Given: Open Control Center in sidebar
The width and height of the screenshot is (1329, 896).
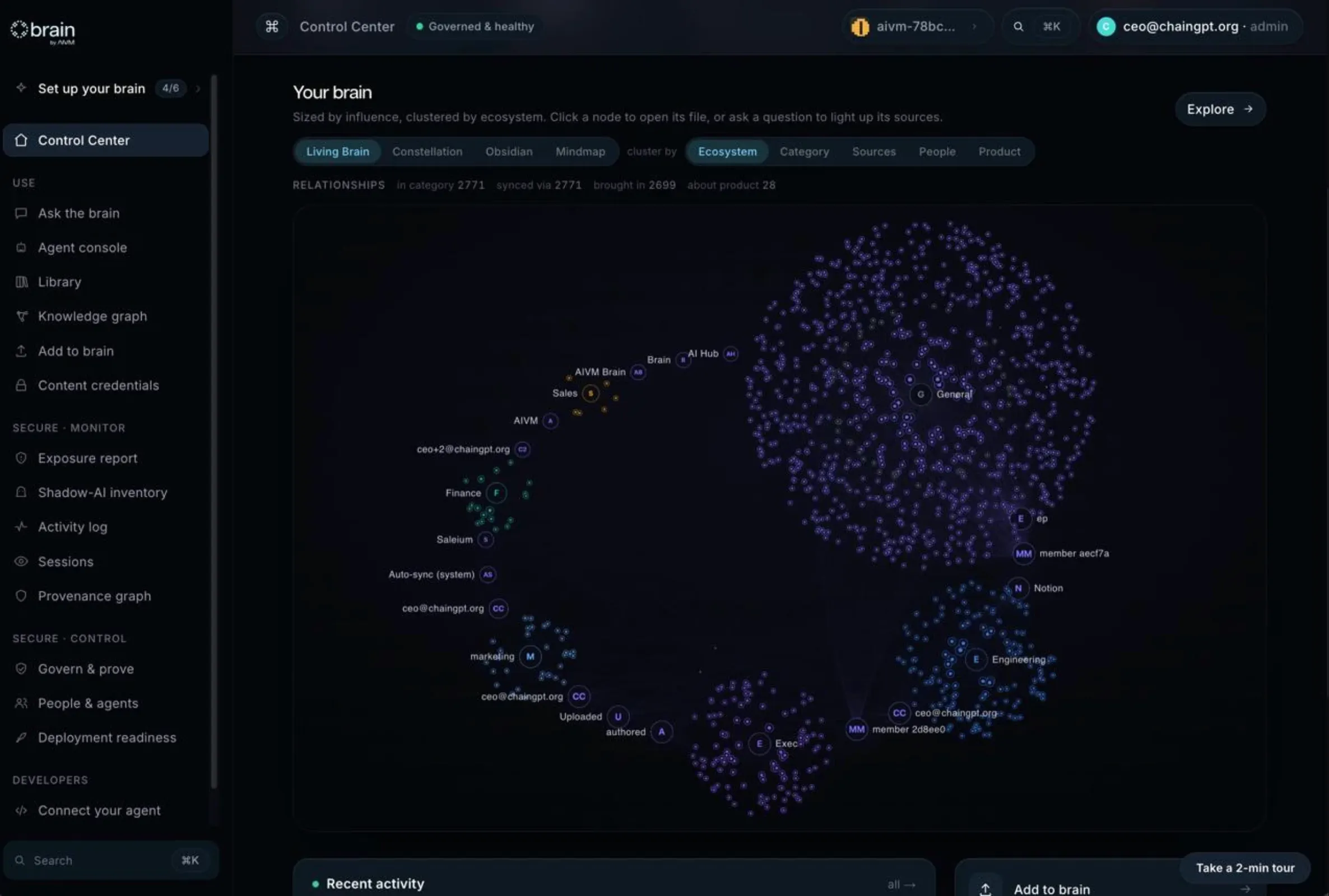Looking at the screenshot, I should click(106, 140).
